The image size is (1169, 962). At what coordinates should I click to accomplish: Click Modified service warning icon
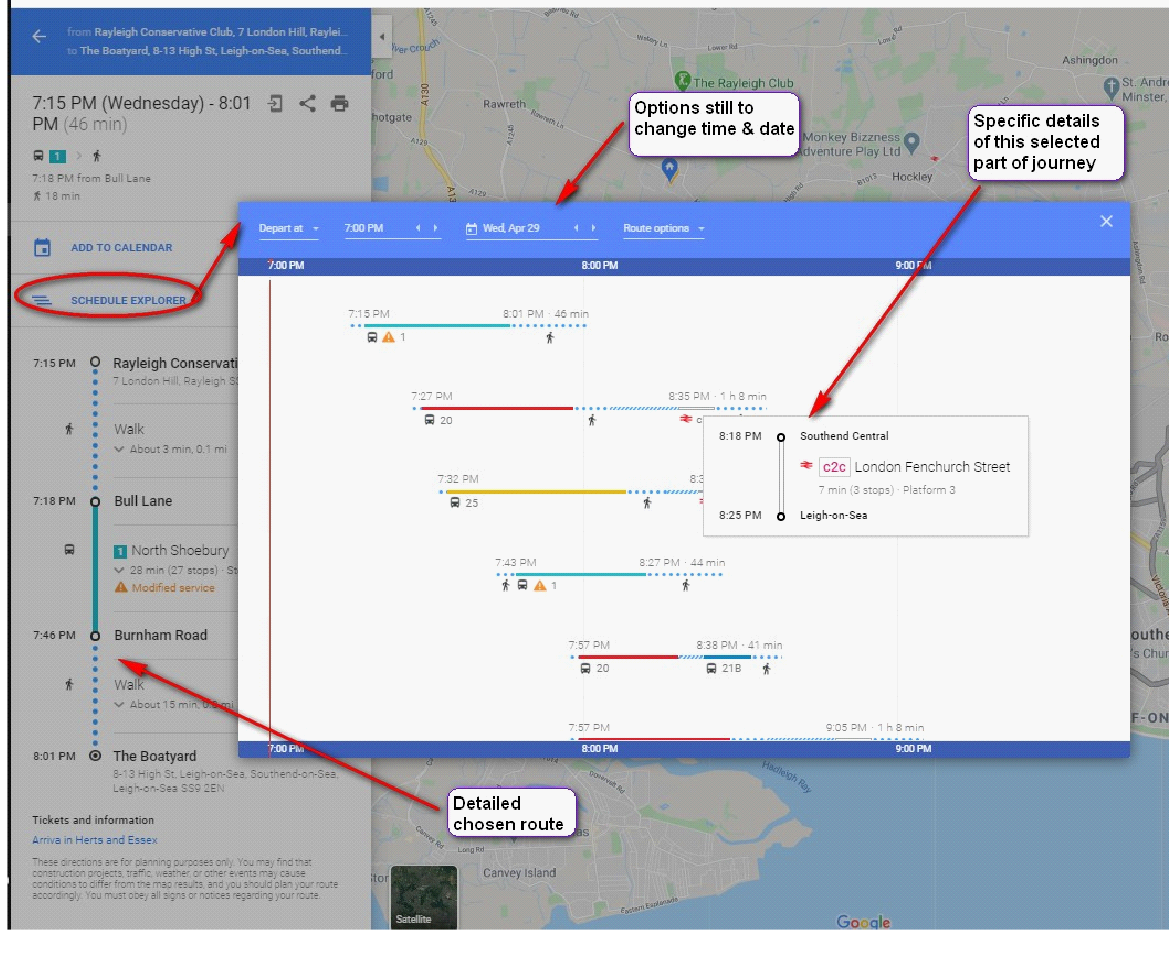coord(121,588)
